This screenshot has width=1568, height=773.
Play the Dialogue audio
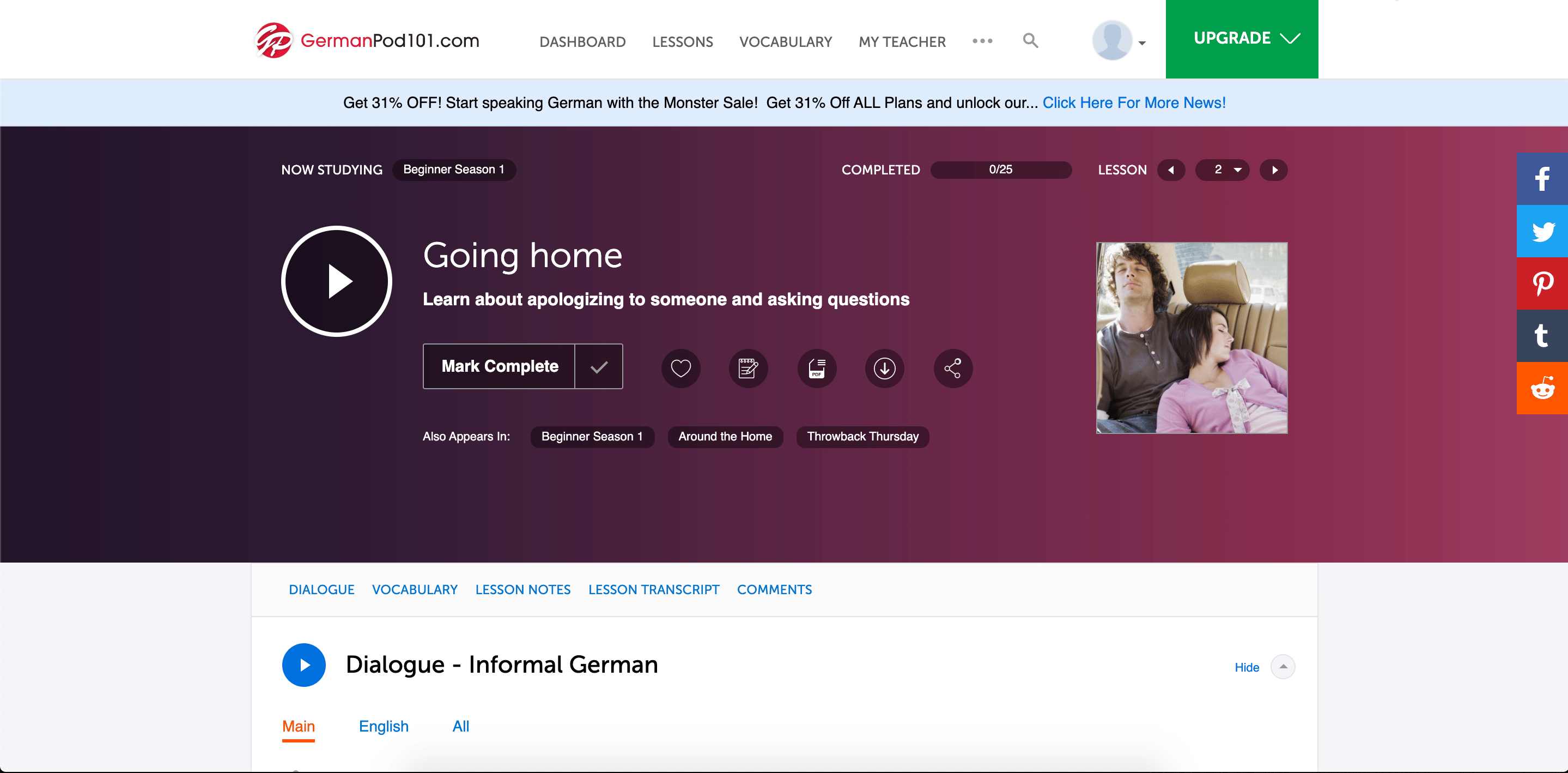[304, 665]
